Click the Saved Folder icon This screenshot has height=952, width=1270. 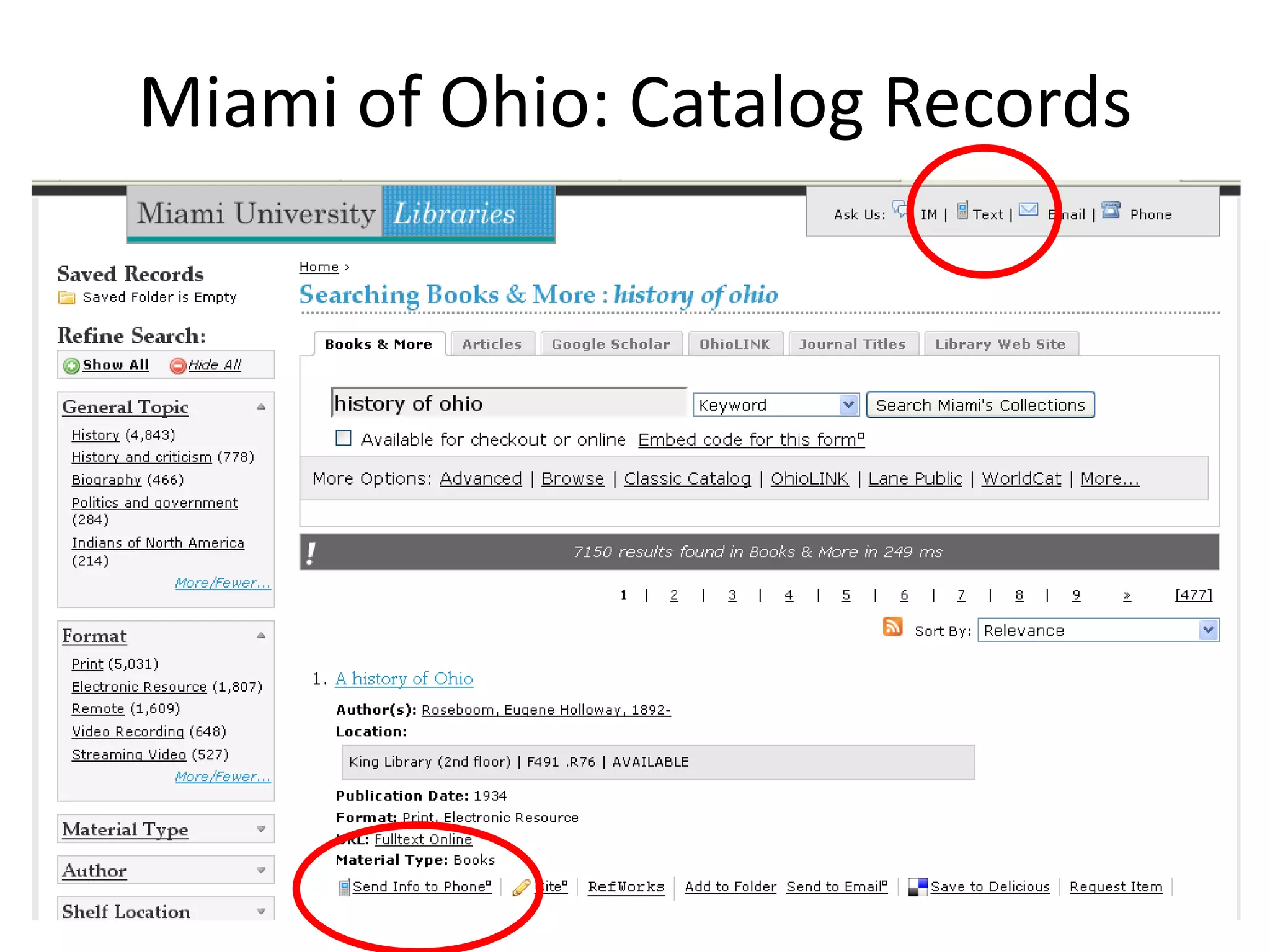coord(66,297)
